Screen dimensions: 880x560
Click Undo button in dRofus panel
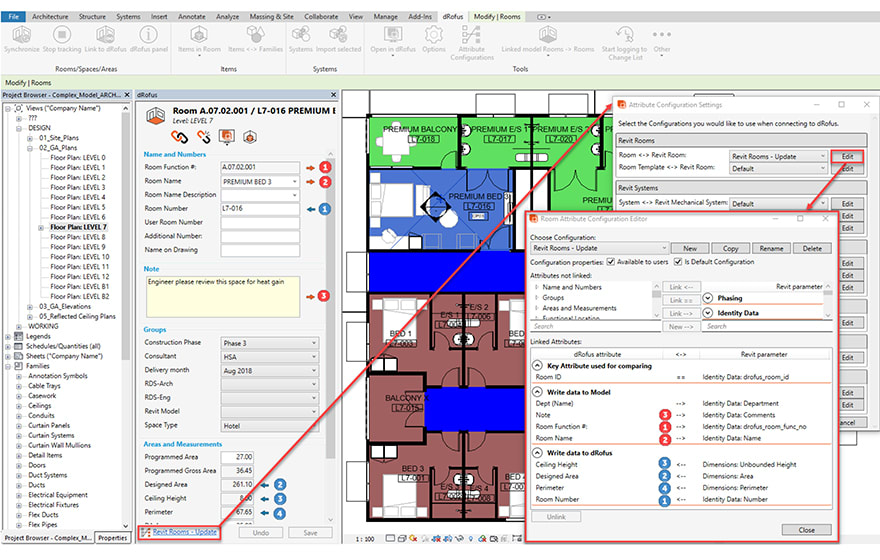(261, 533)
